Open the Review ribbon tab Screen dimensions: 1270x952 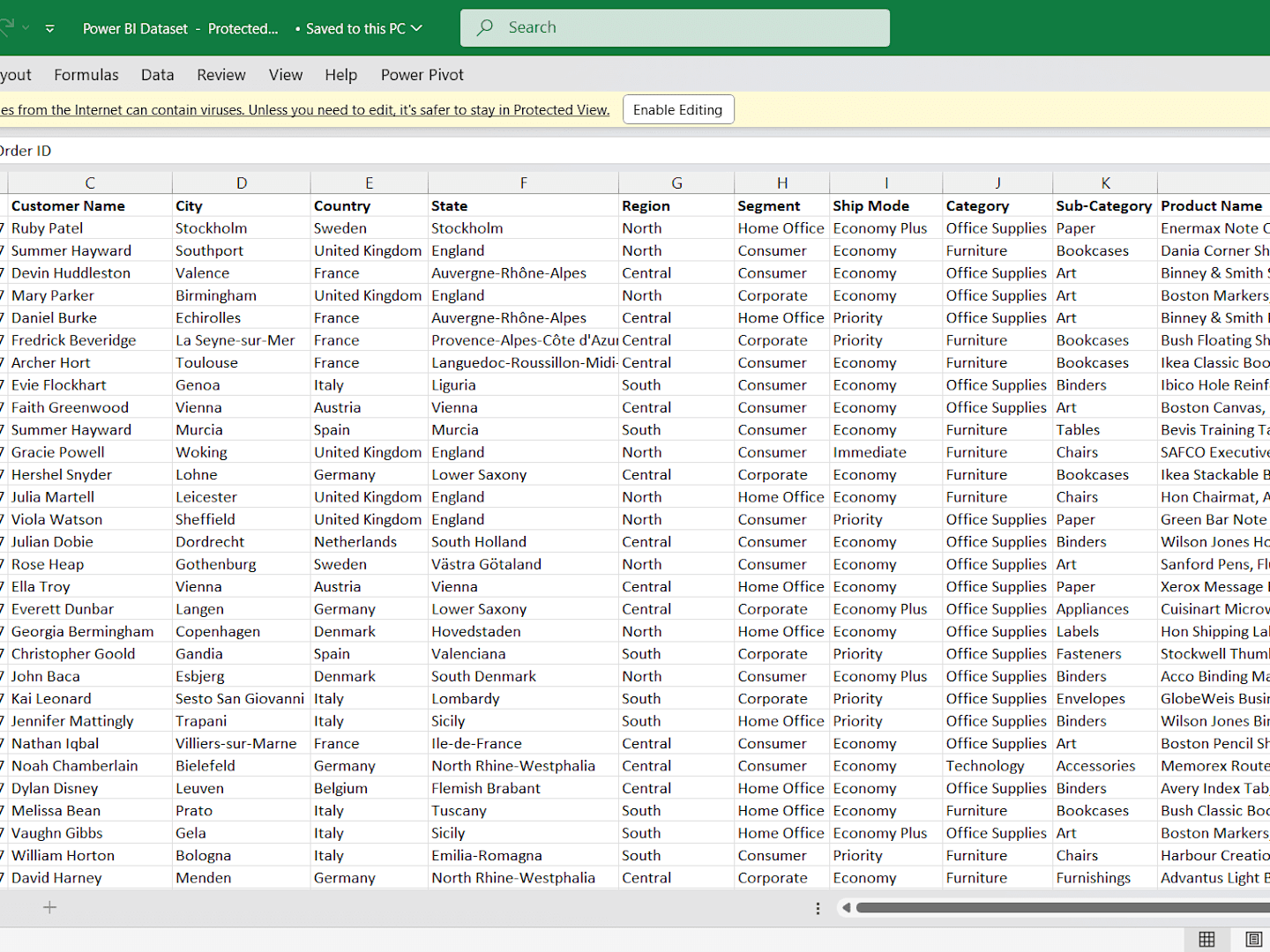pos(221,75)
